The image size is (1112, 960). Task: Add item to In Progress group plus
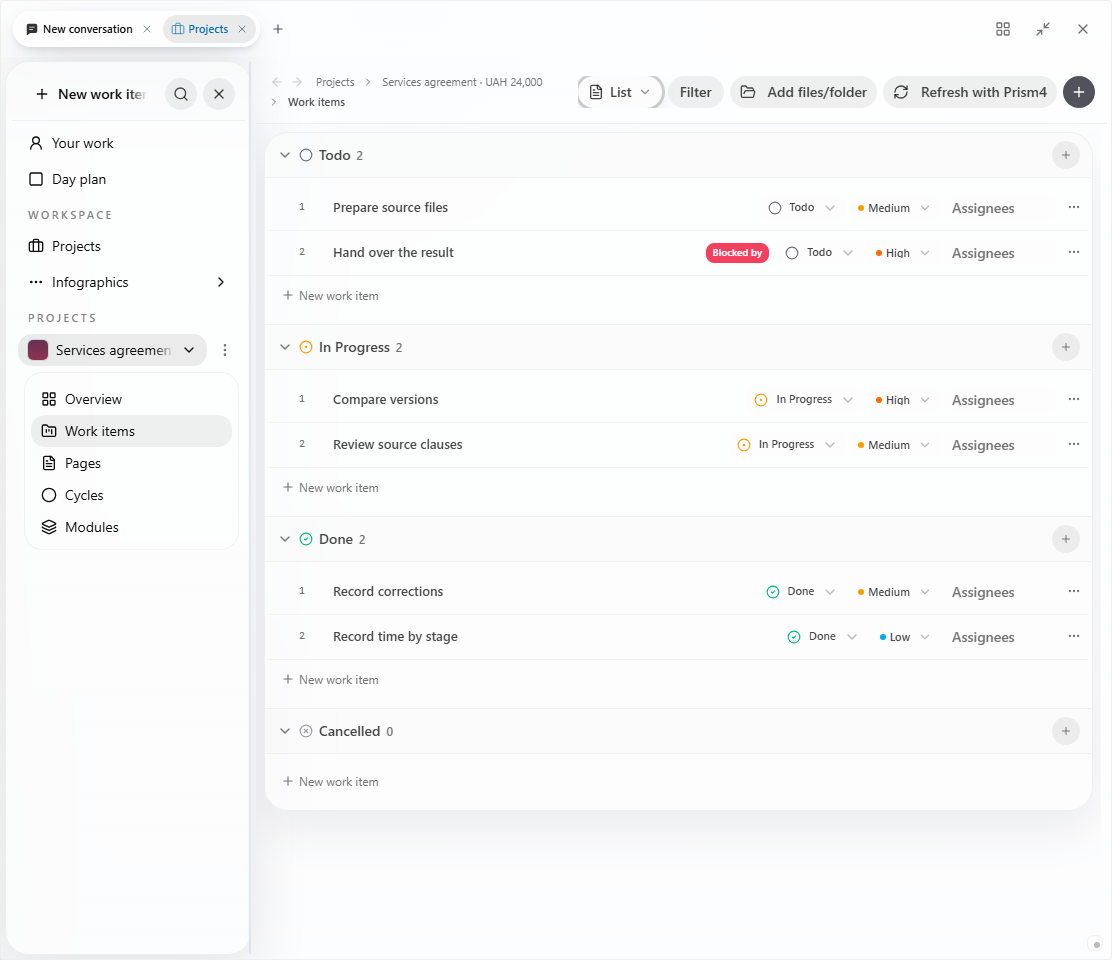coord(1065,347)
